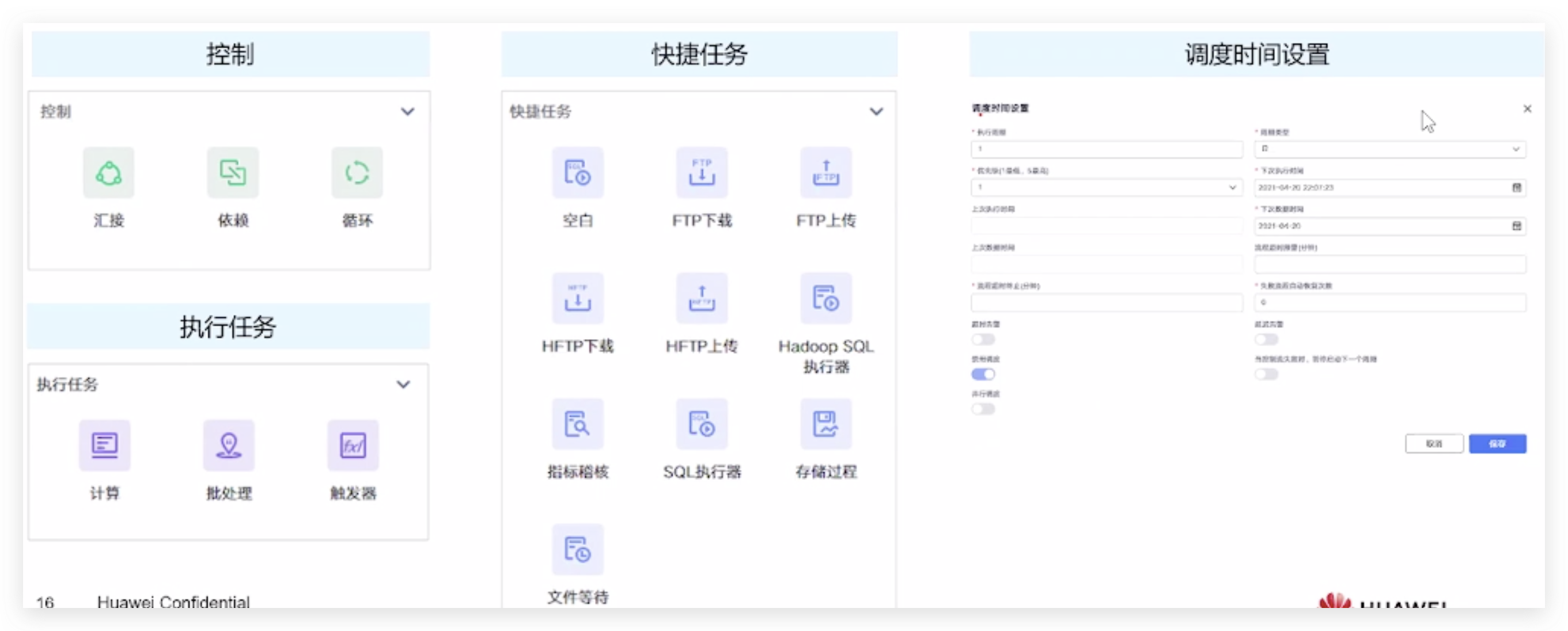Open calendar for next execution time
Screen dimensions: 1568x631
1516,188
